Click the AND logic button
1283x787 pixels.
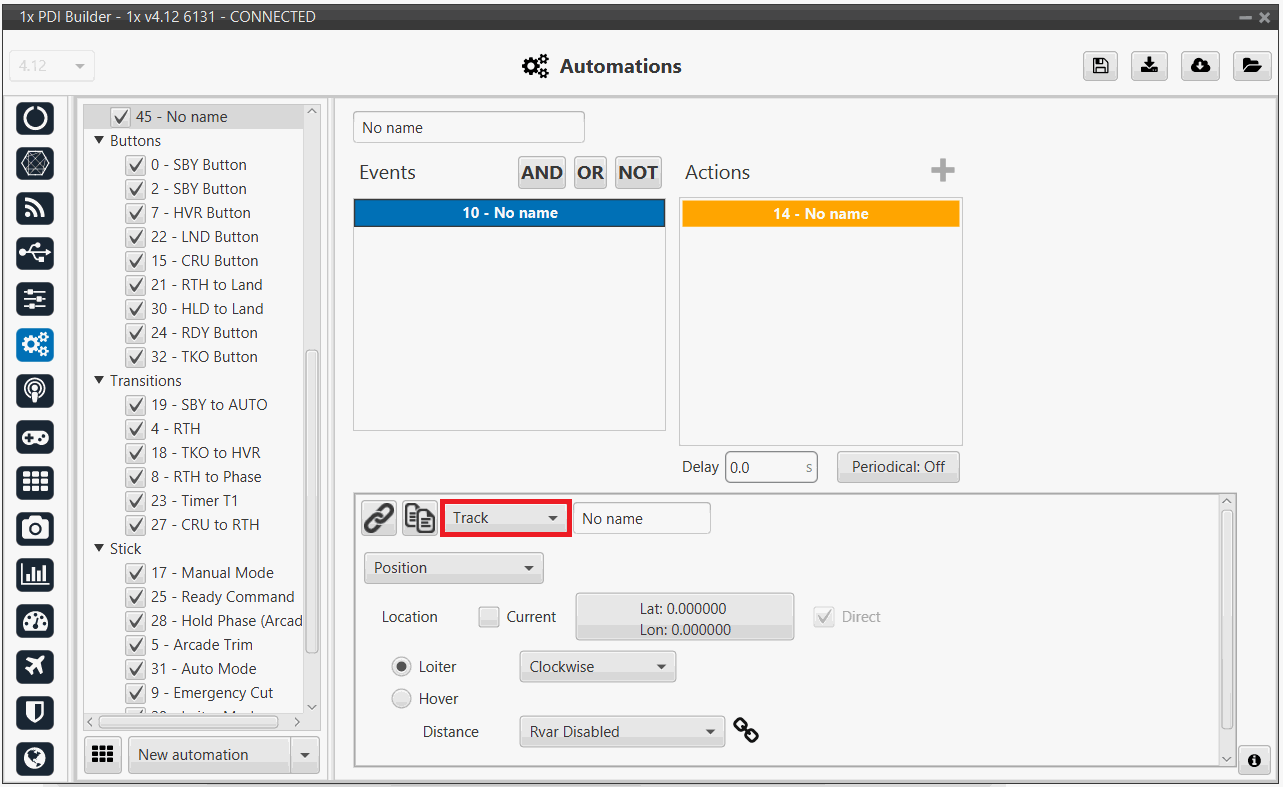click(541, 172)
